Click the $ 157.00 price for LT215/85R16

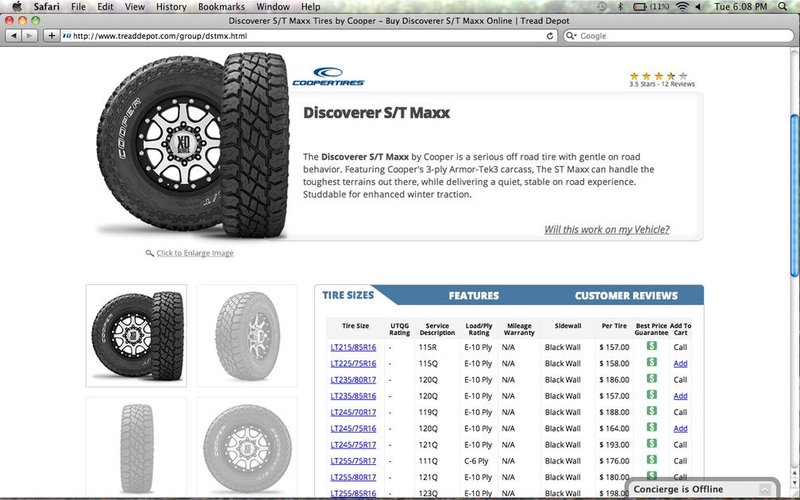614,347
